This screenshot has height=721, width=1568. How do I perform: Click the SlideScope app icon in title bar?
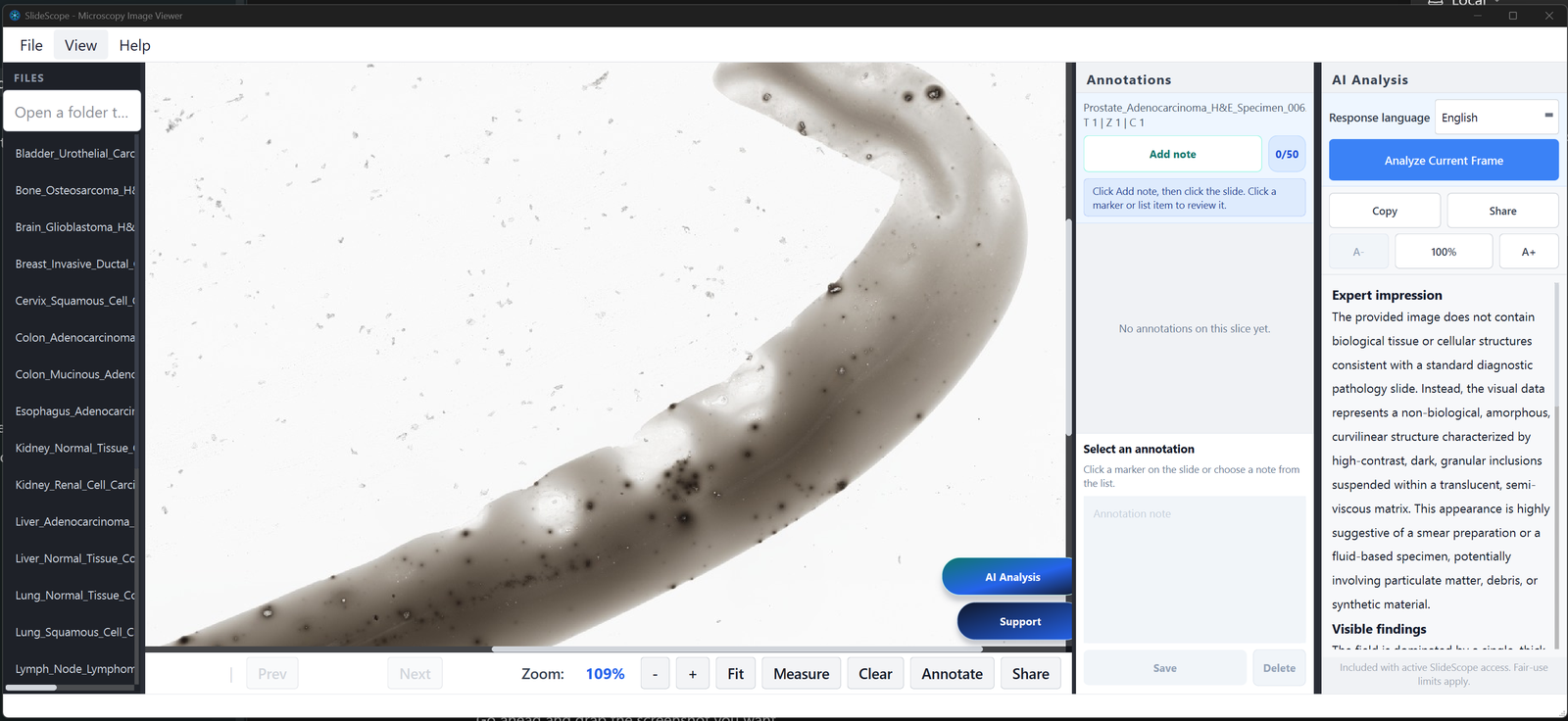15,16
